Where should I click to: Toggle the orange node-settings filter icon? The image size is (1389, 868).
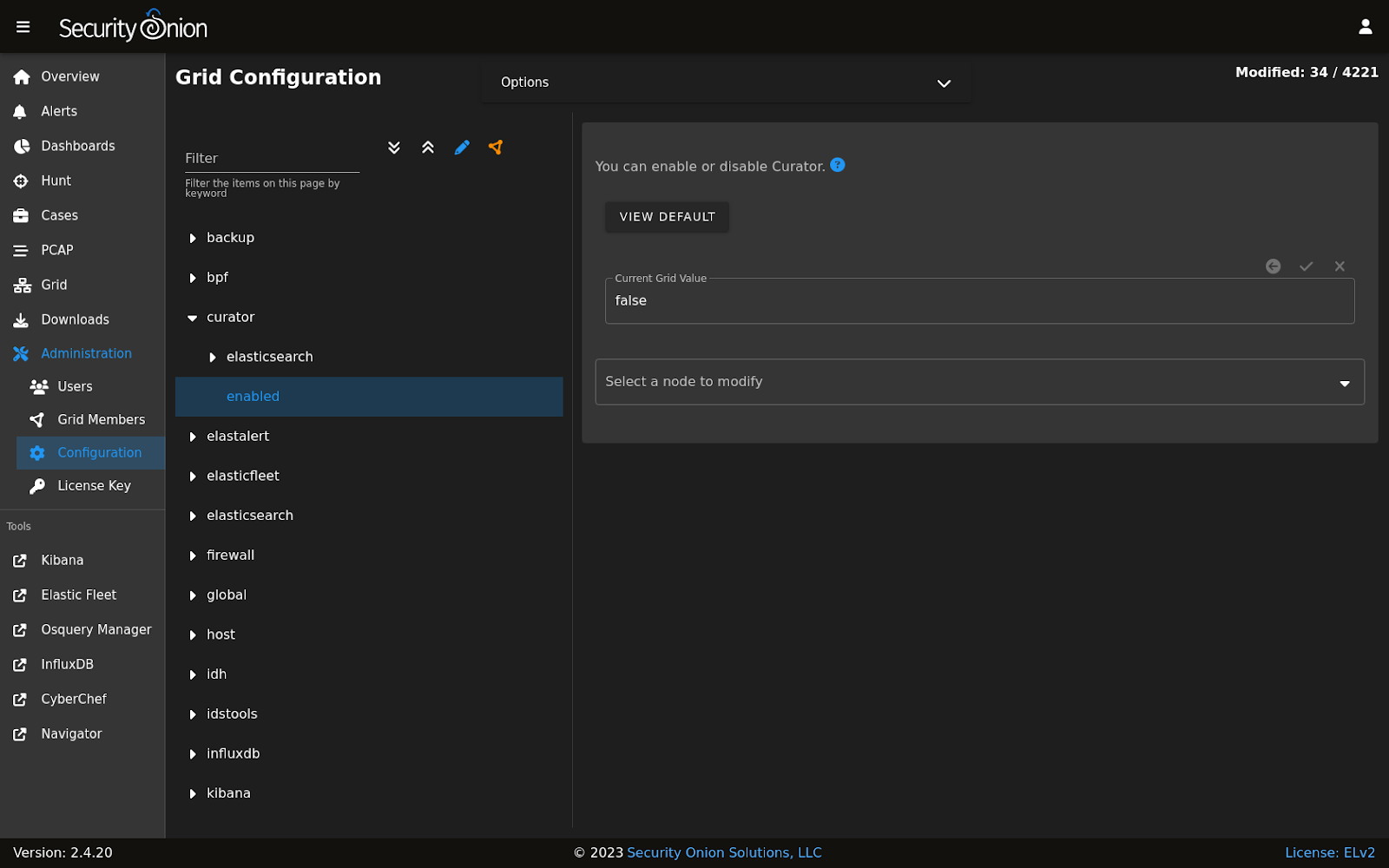(496, 148)
